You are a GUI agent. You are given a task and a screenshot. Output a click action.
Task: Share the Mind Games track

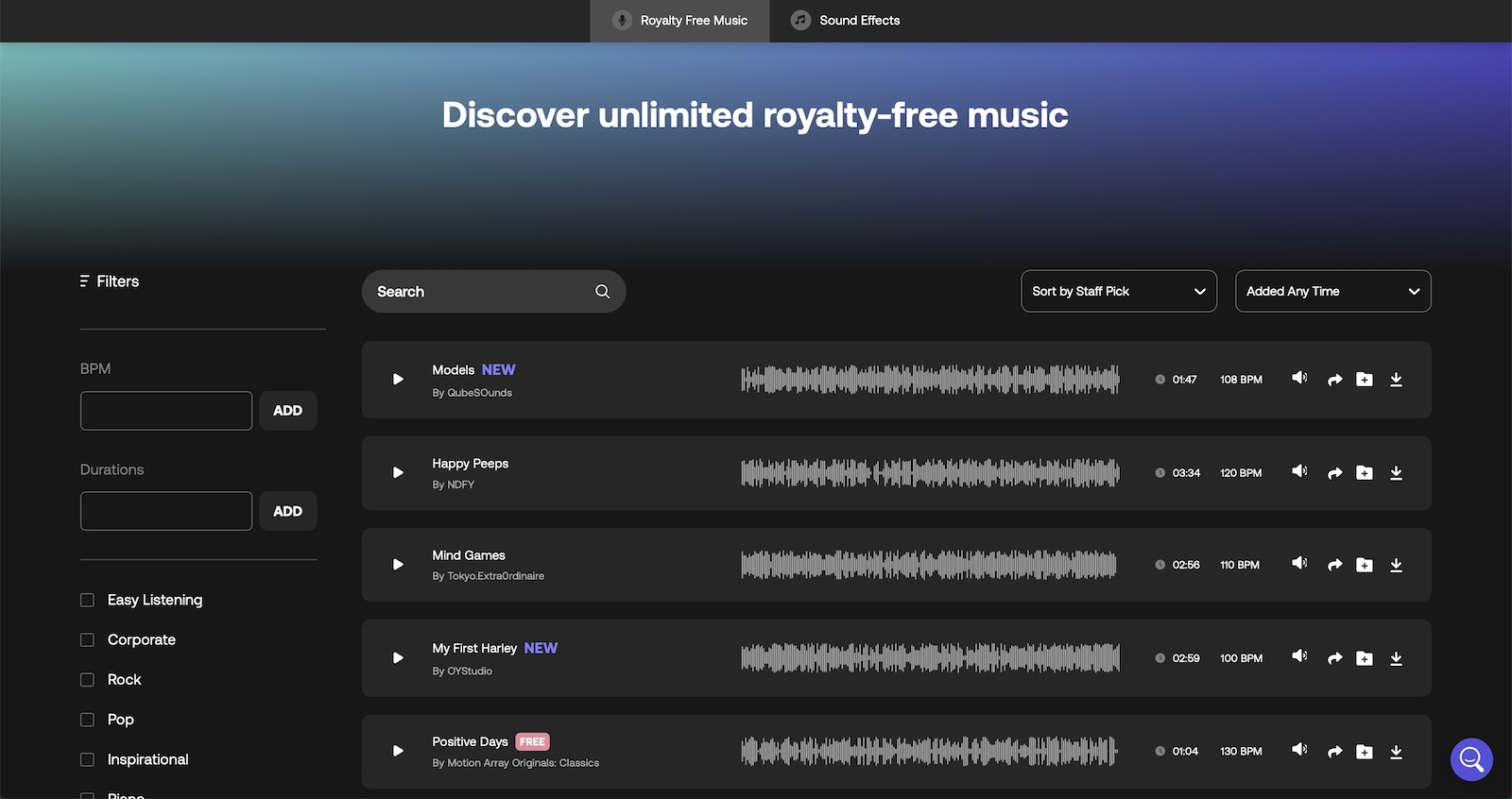click(1334, 565)
